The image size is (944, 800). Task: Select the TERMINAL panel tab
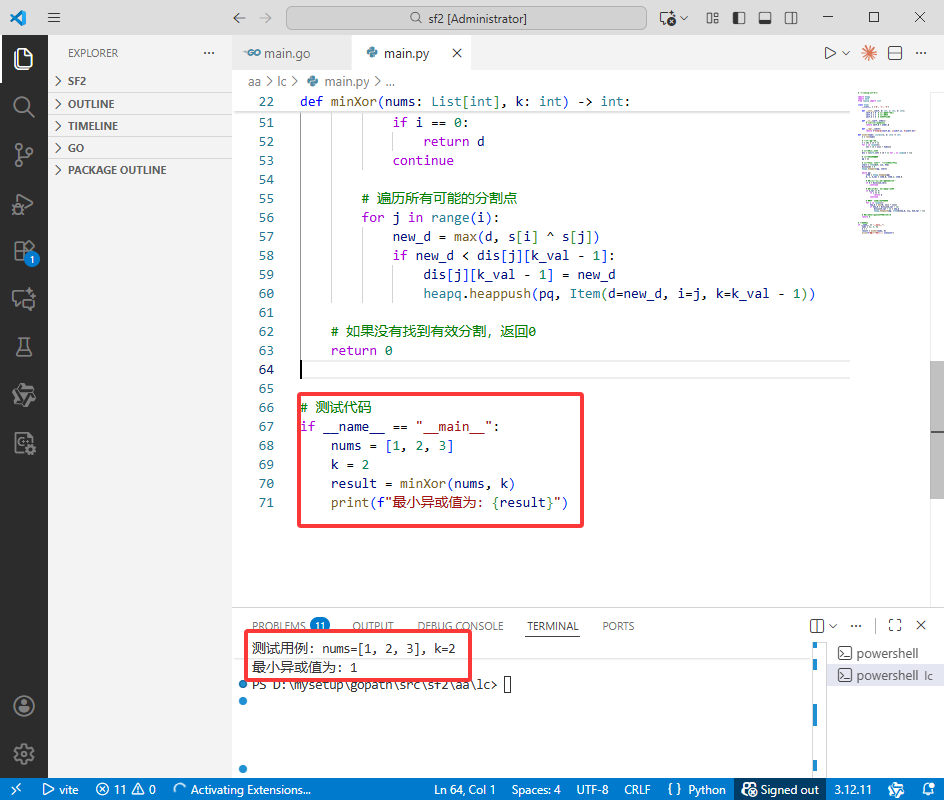pos(552,626)
